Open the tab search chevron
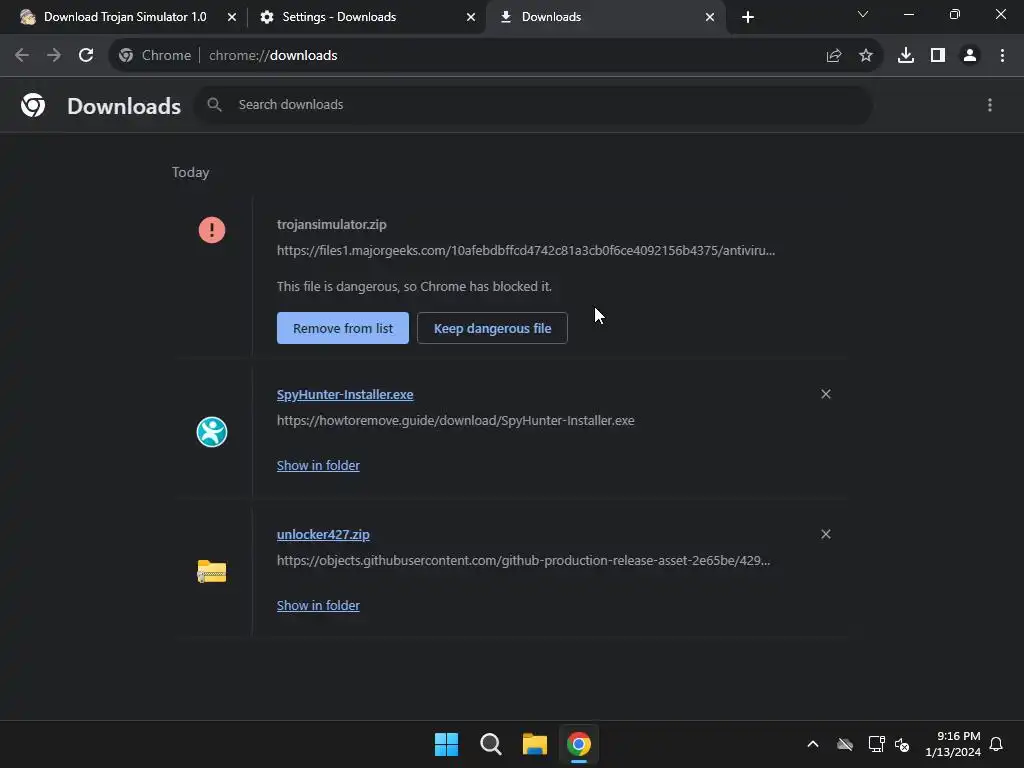 tap(863, 14)
